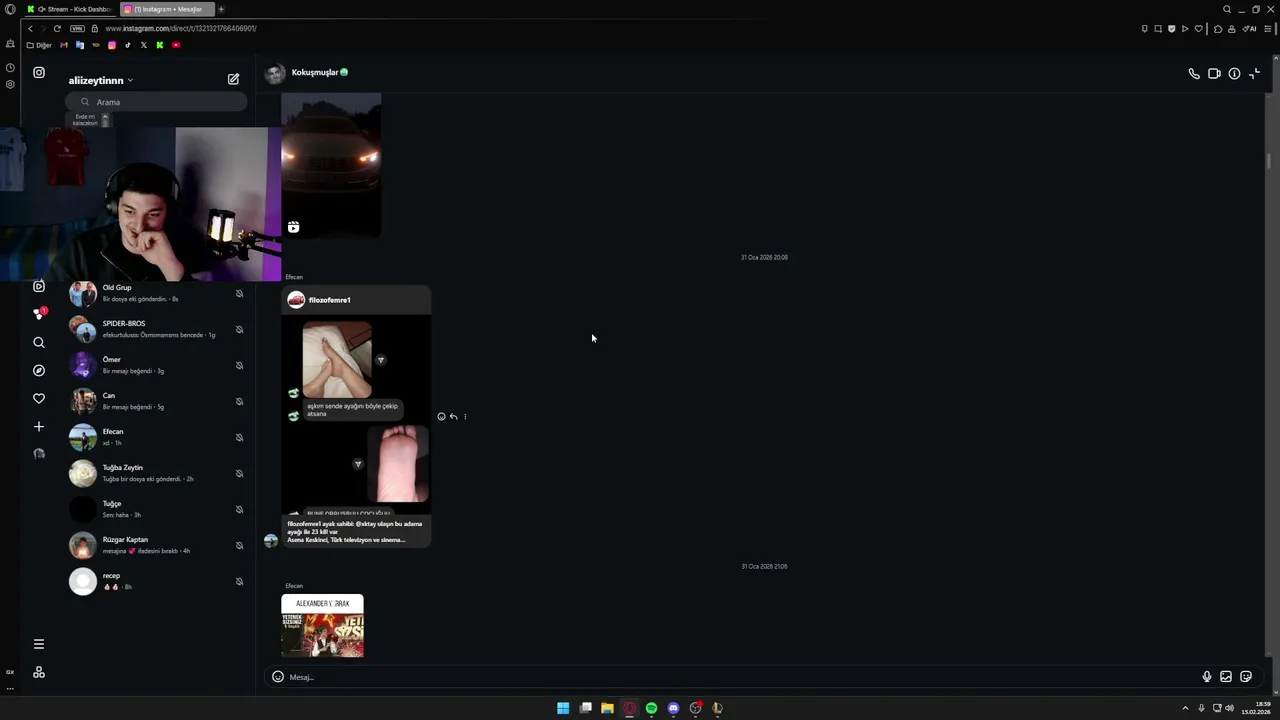Image resolution: width=1280 pixels, height=720 pixels.
Task: Toggle mute on Old Grup chat
Action: (x=239, y=293)
